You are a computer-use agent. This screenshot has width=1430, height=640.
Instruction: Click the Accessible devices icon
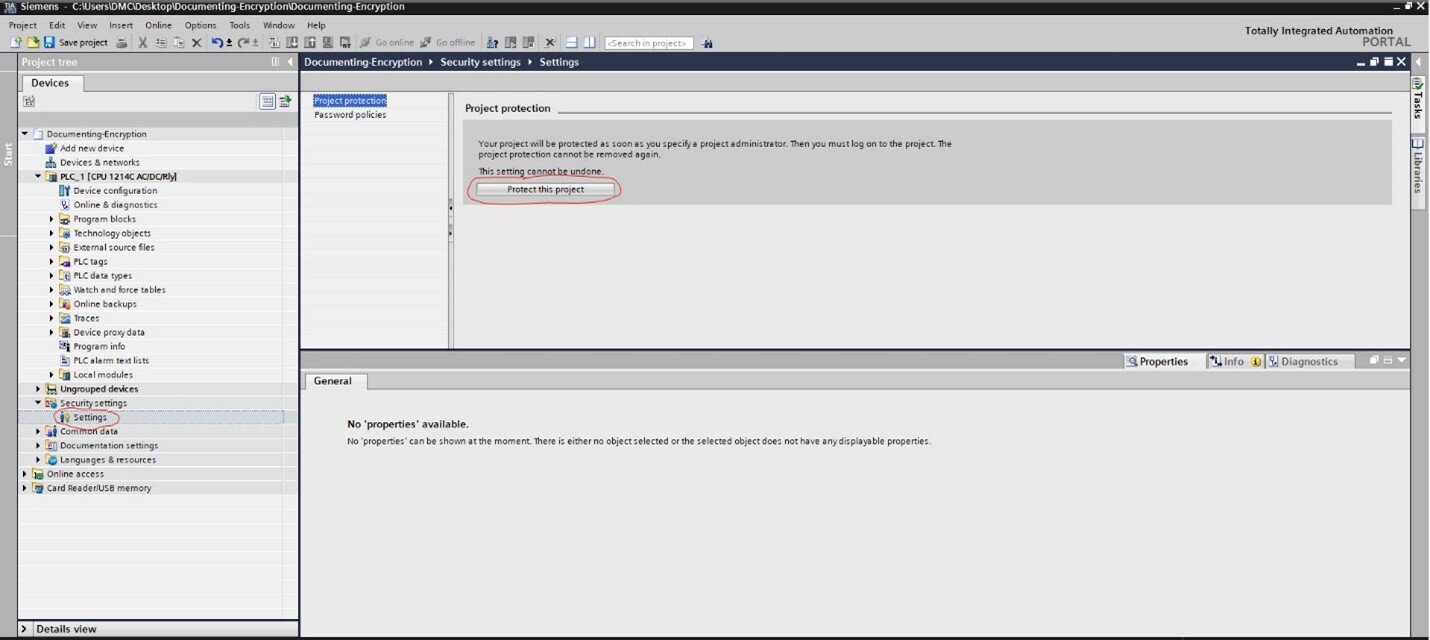pos(492,43)
